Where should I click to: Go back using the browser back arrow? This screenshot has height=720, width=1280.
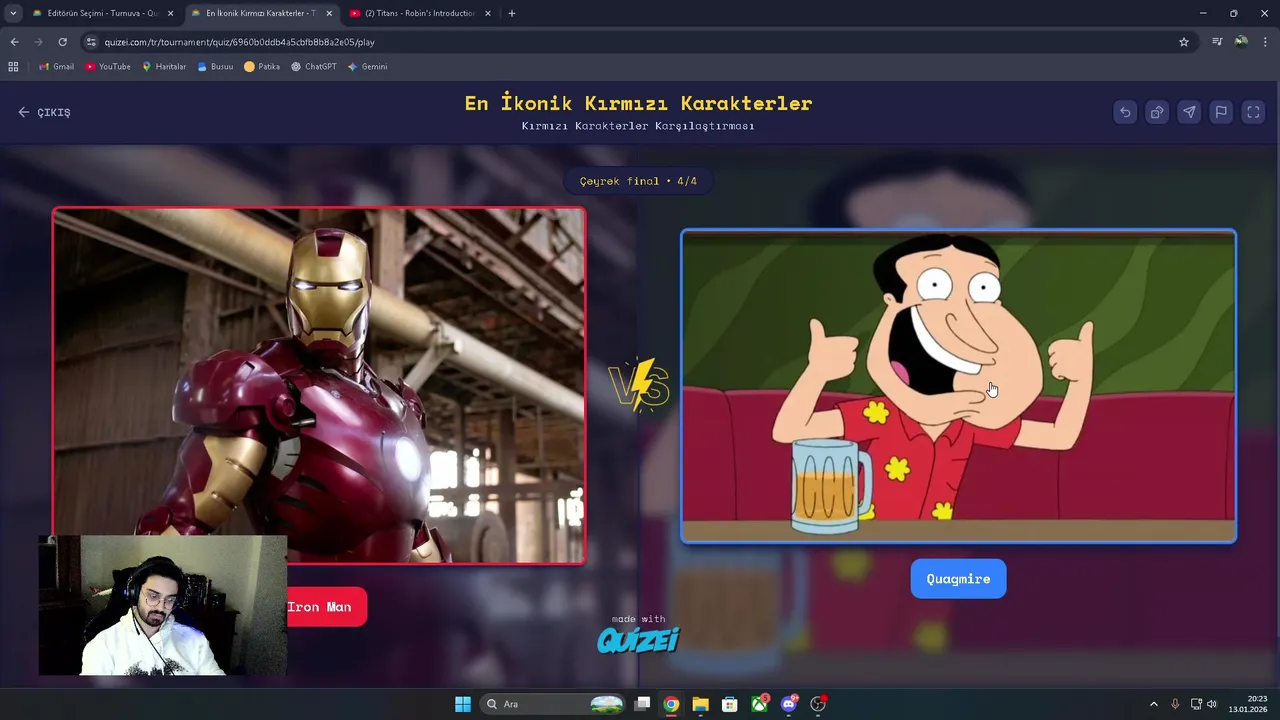pos(14,42)
